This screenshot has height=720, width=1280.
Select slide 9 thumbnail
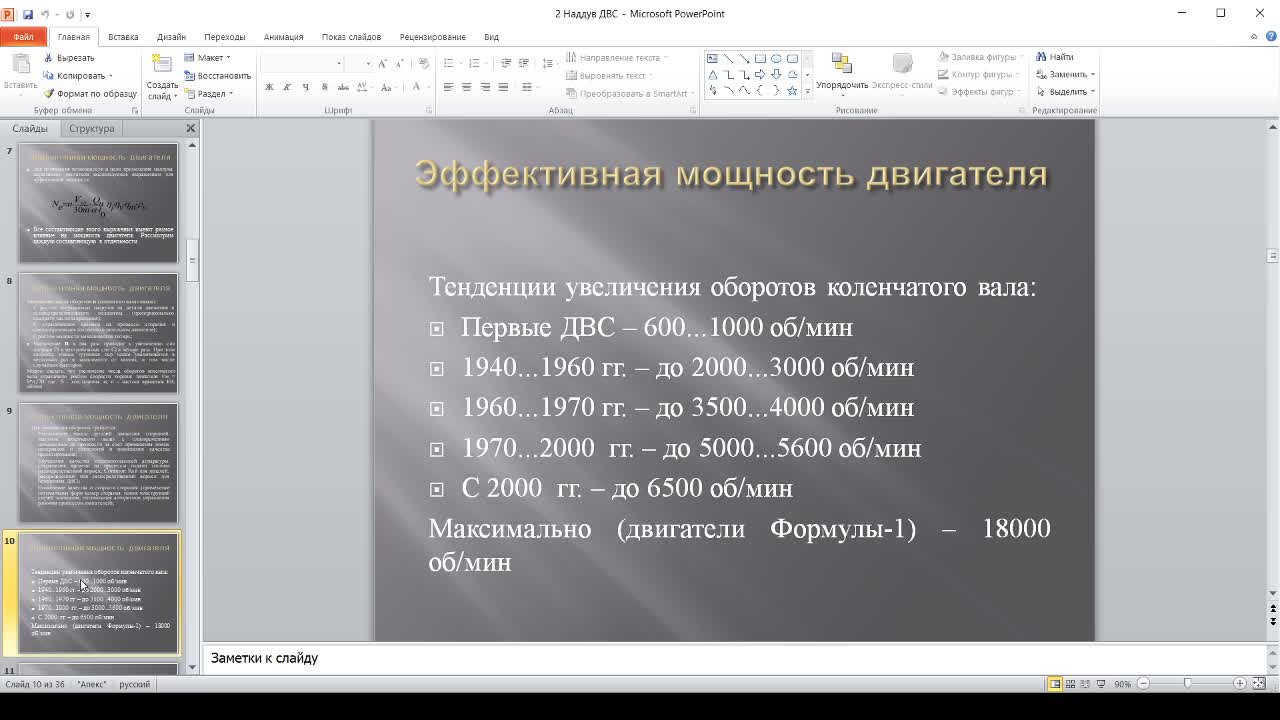pyautogui.click(x=98, y=463)
